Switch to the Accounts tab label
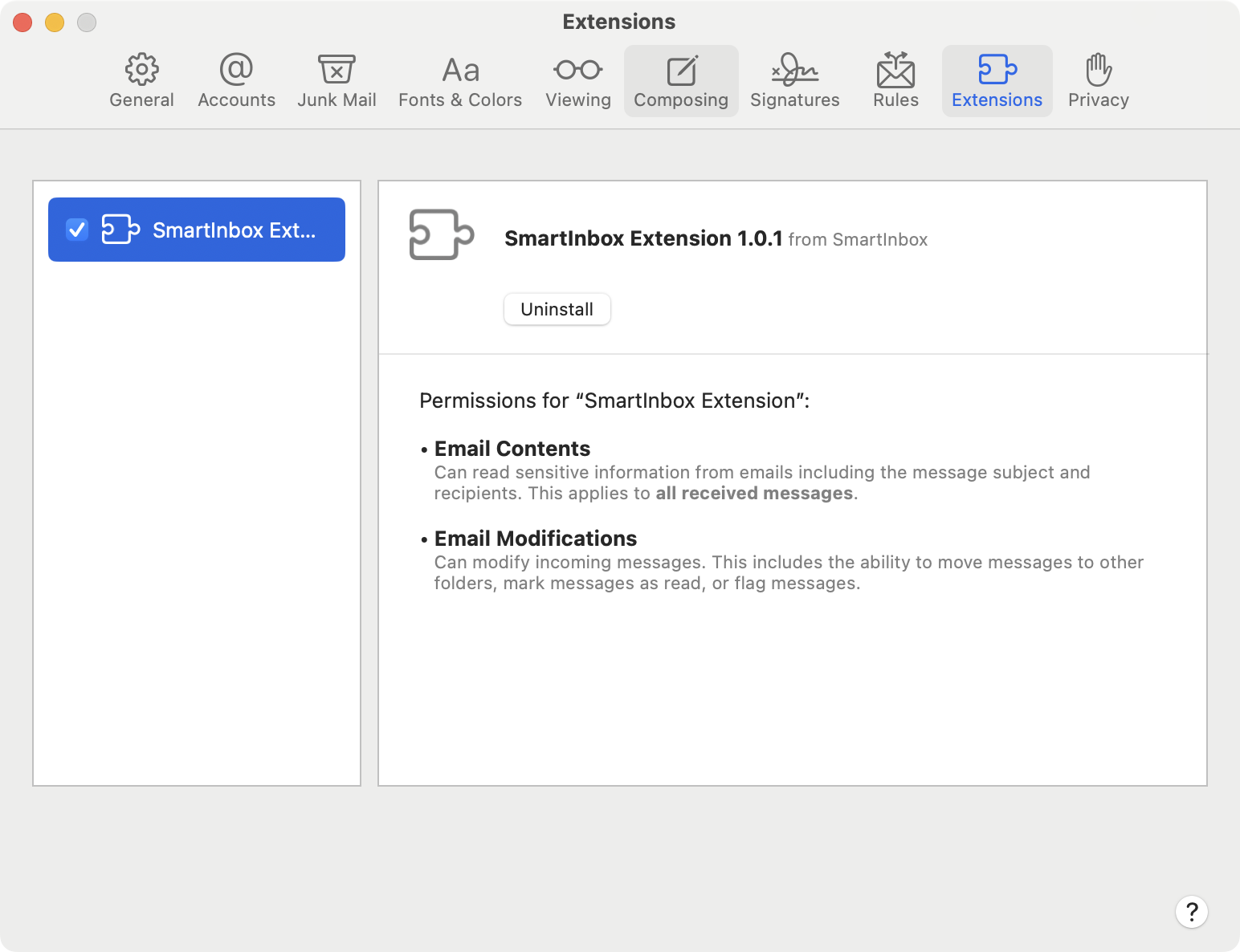1240x952 pixels. (236, 100)
